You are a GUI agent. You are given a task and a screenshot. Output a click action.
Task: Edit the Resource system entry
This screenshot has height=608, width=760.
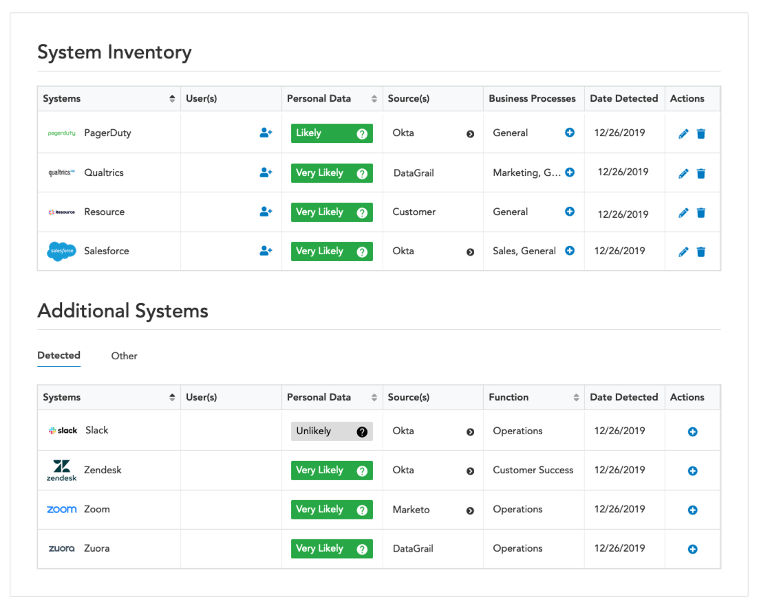pyautogui.click(x=683, y=213)
